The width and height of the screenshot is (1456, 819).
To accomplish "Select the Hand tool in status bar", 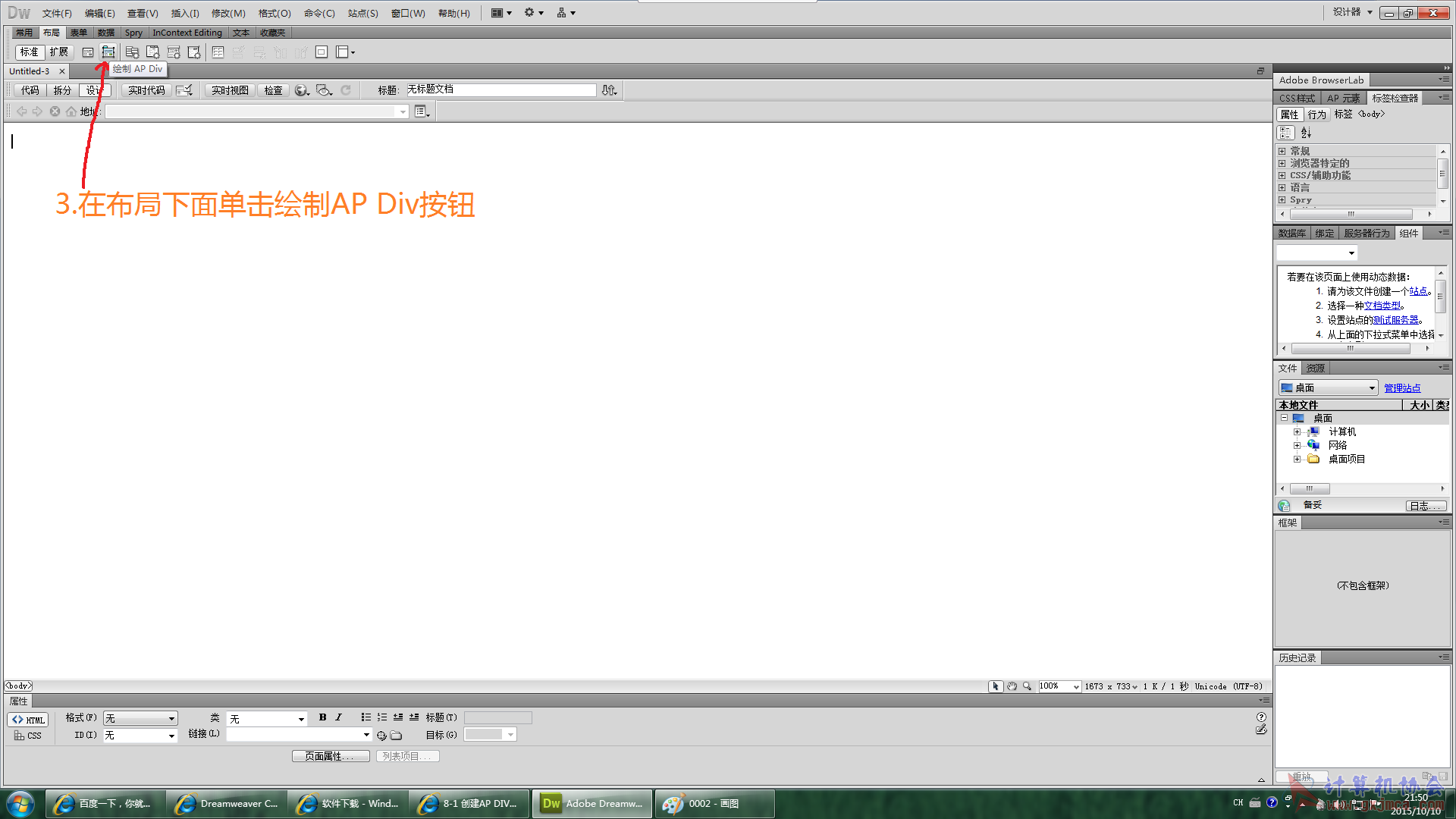I will click(1012, 686).
